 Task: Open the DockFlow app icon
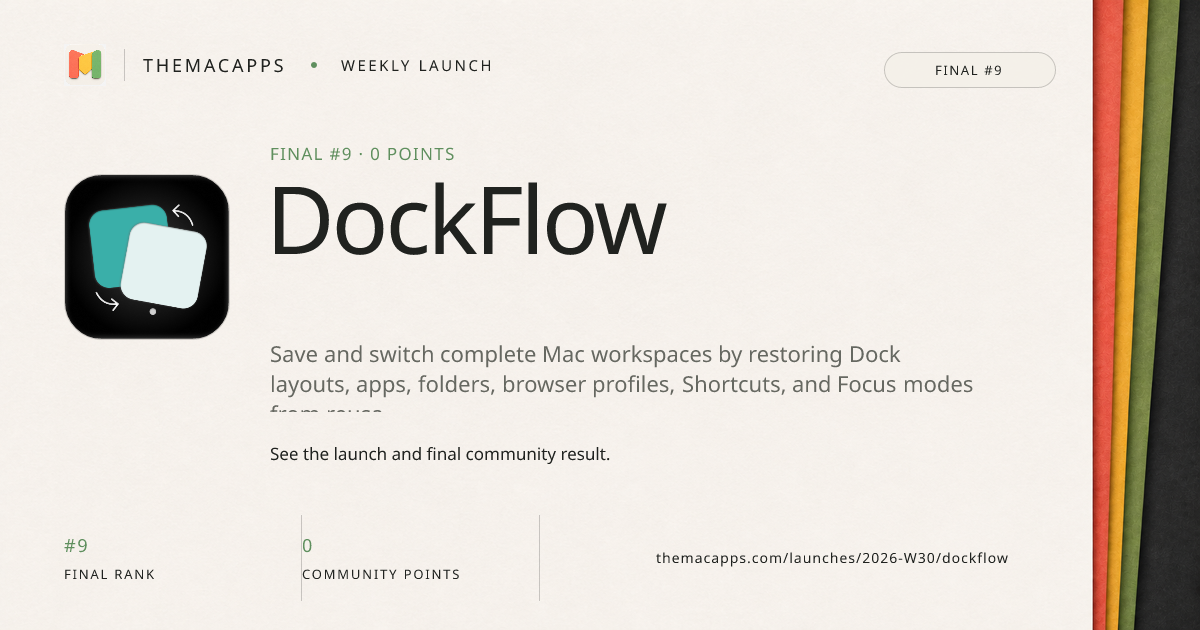pos(147,257)
